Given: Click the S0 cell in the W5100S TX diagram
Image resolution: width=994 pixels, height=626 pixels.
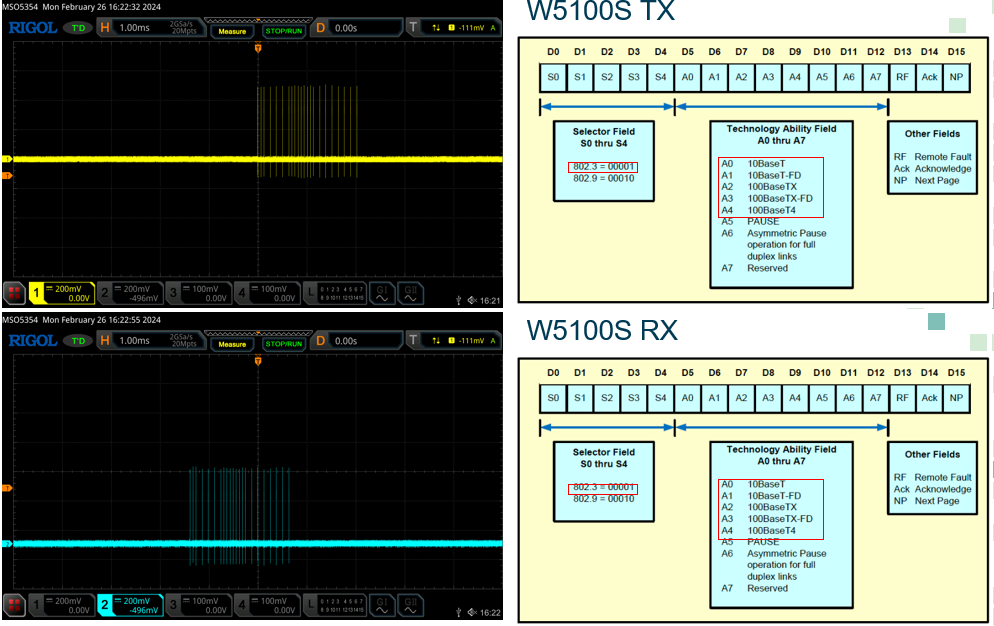Looking at the screenshot, I should click(553, 77).
